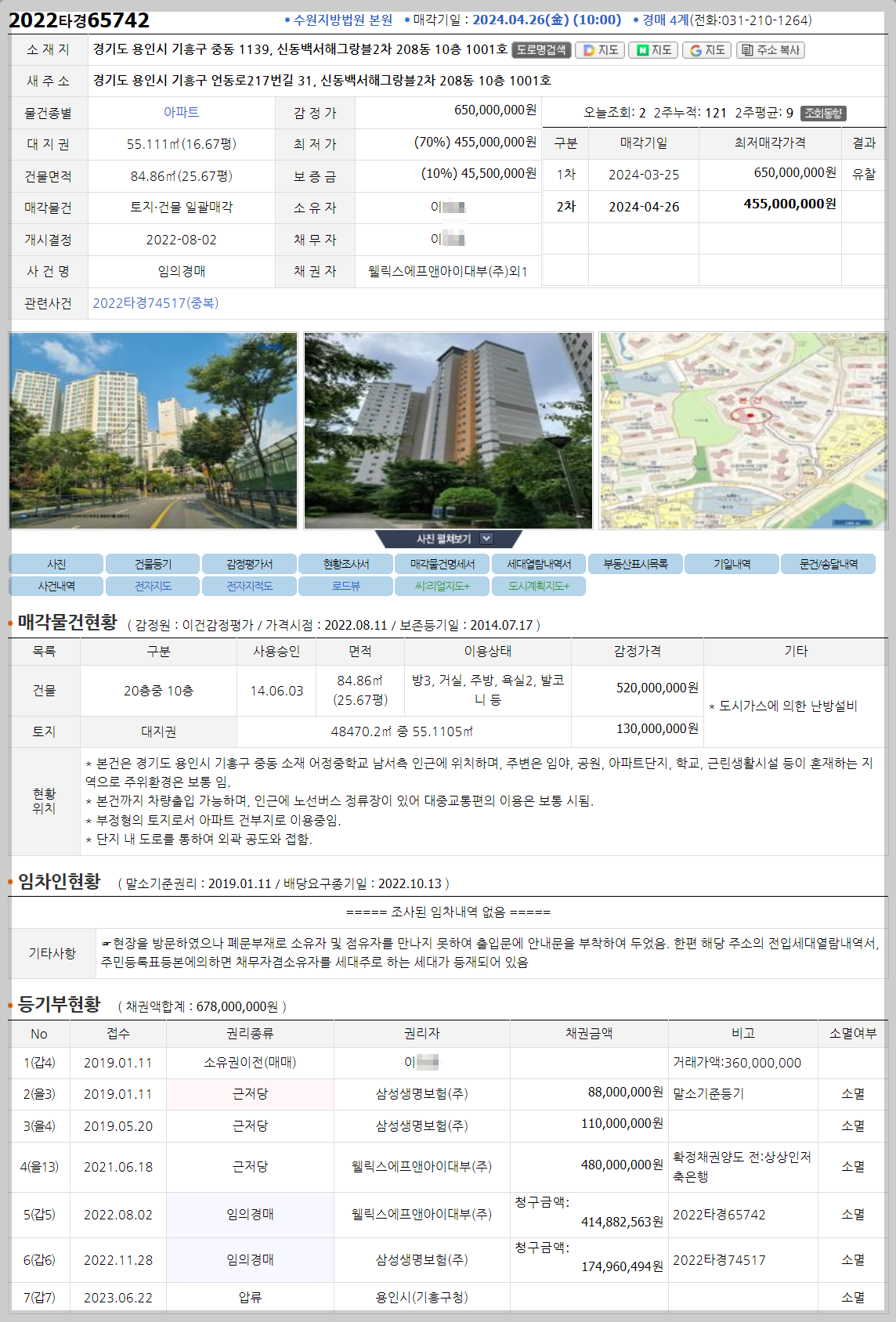
Task: Open the location map thumbnail
Action: 743,430
